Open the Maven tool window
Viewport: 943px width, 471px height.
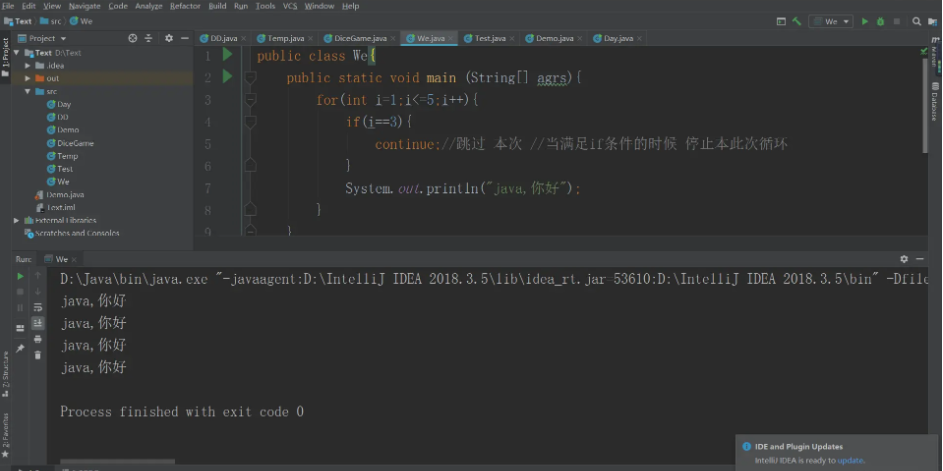click(935, 52)
